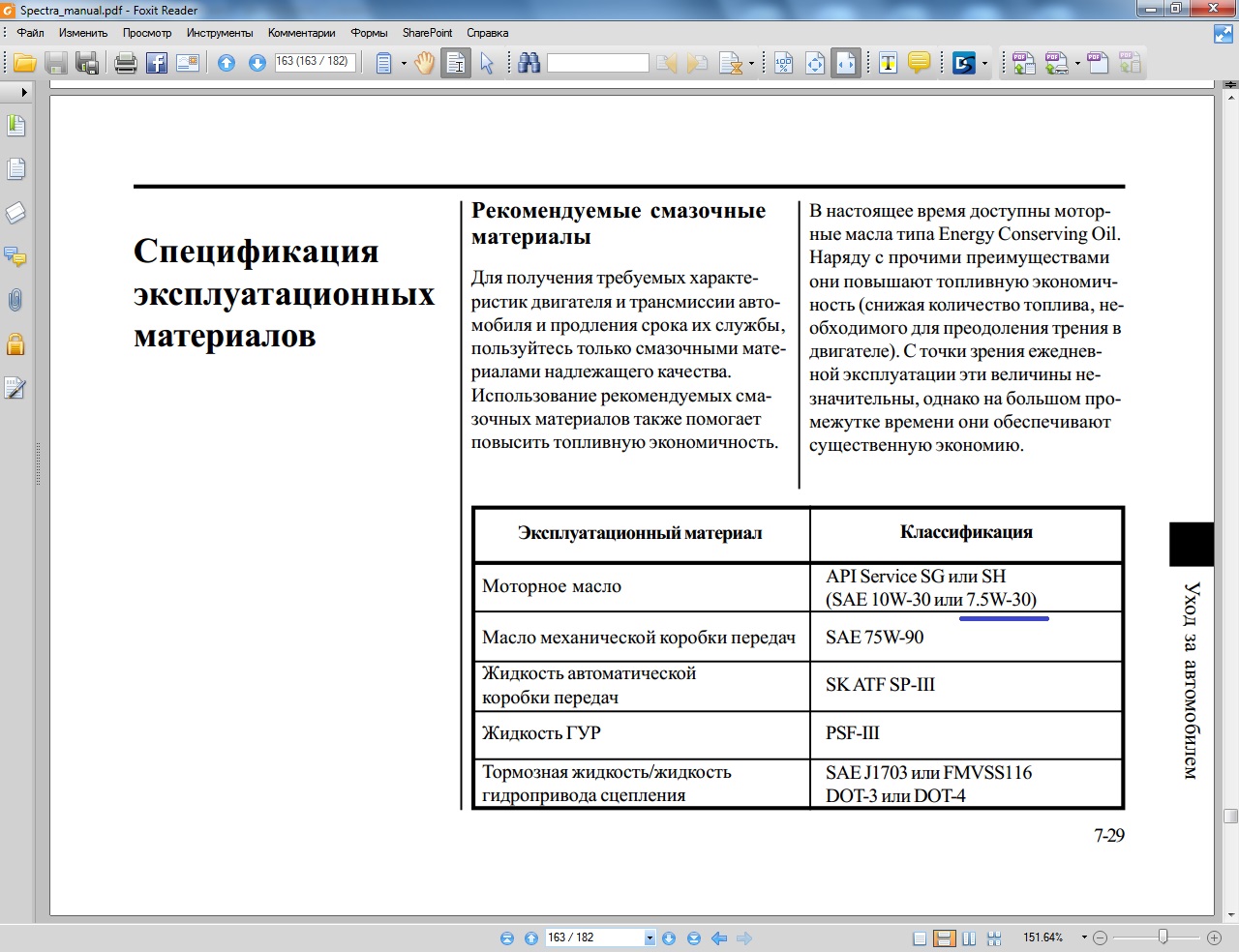Viewport: 1239px width, 952px height.
Task: Open the Attachments paperclip panel
Action: tap(15, 301)
